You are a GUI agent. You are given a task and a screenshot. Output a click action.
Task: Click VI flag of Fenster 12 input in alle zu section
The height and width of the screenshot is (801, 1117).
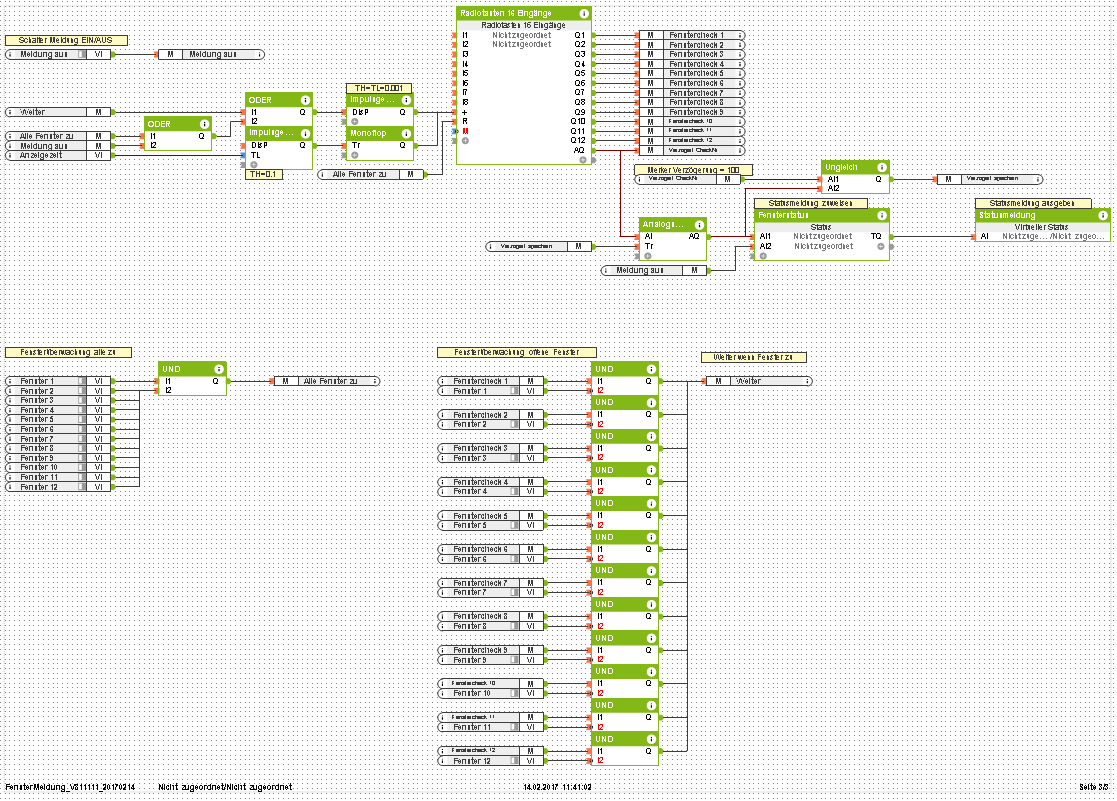(98, 487)
